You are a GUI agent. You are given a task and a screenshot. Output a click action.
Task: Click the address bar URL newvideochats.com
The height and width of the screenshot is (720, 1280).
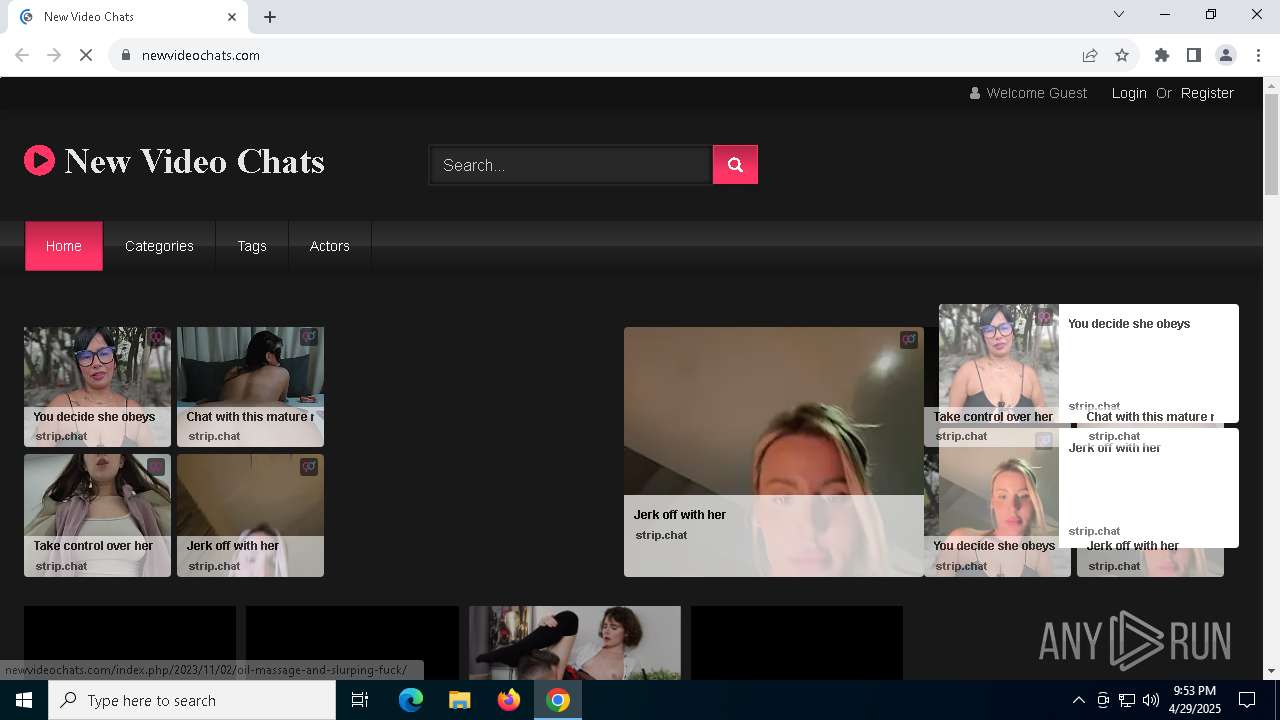(201, 55)
